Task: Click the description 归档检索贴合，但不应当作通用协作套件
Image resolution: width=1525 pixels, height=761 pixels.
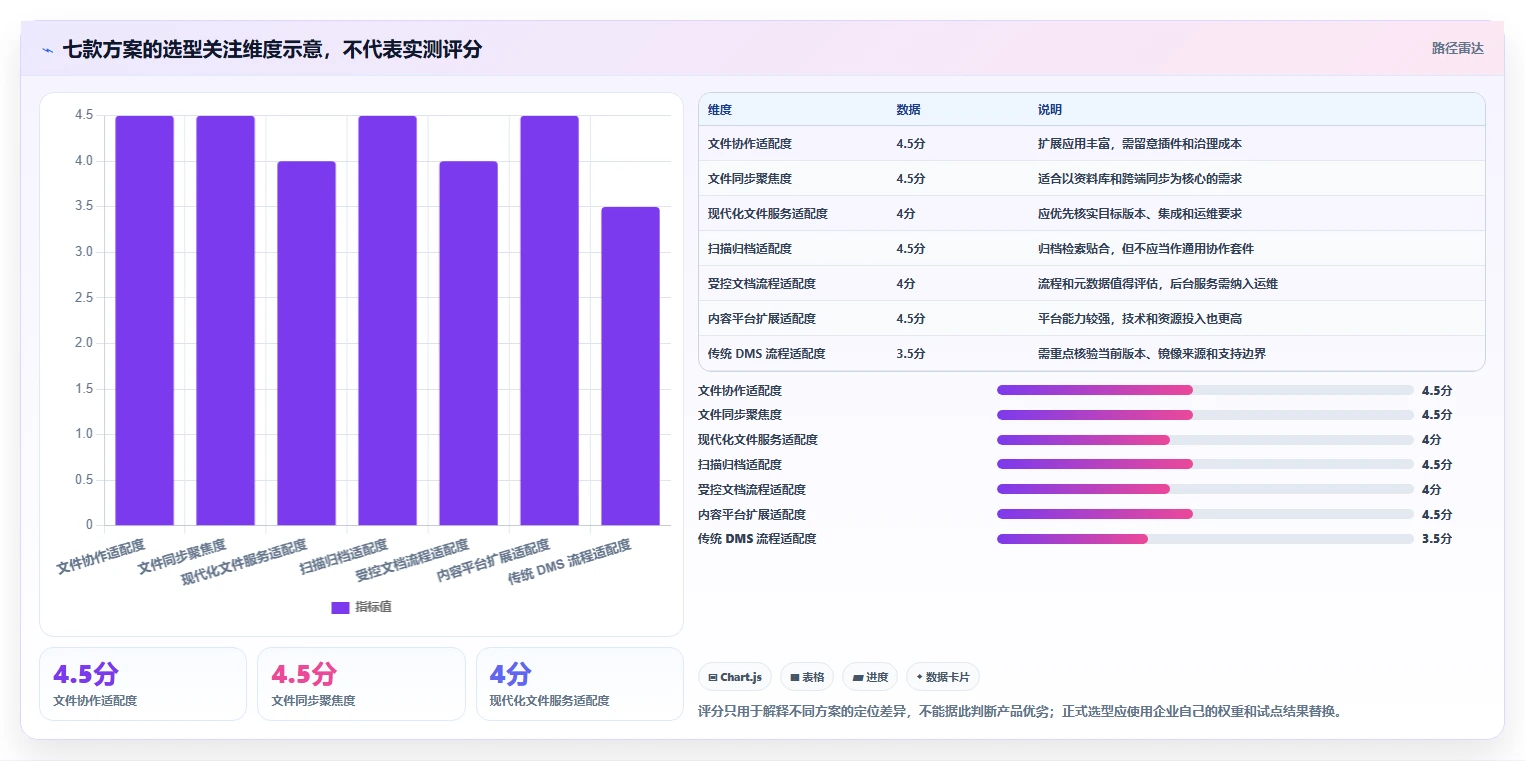Action: [1146, 249]
